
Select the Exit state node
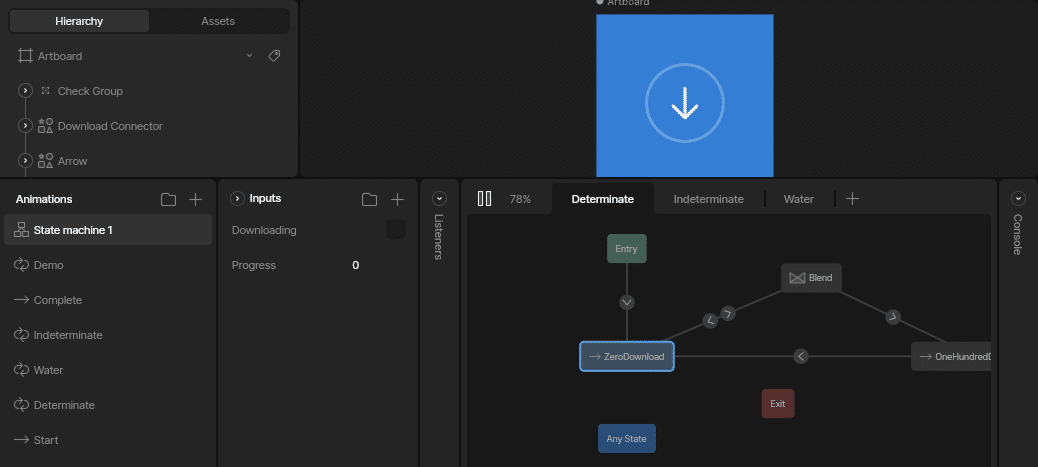[778, 403]
